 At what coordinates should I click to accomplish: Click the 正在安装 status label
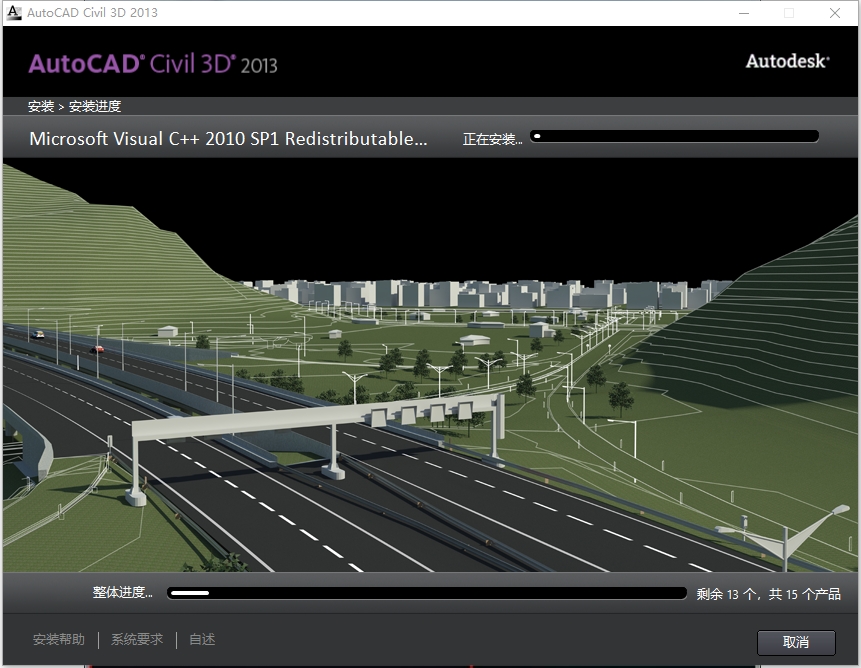pyautogui.click(x=492, y=140)
